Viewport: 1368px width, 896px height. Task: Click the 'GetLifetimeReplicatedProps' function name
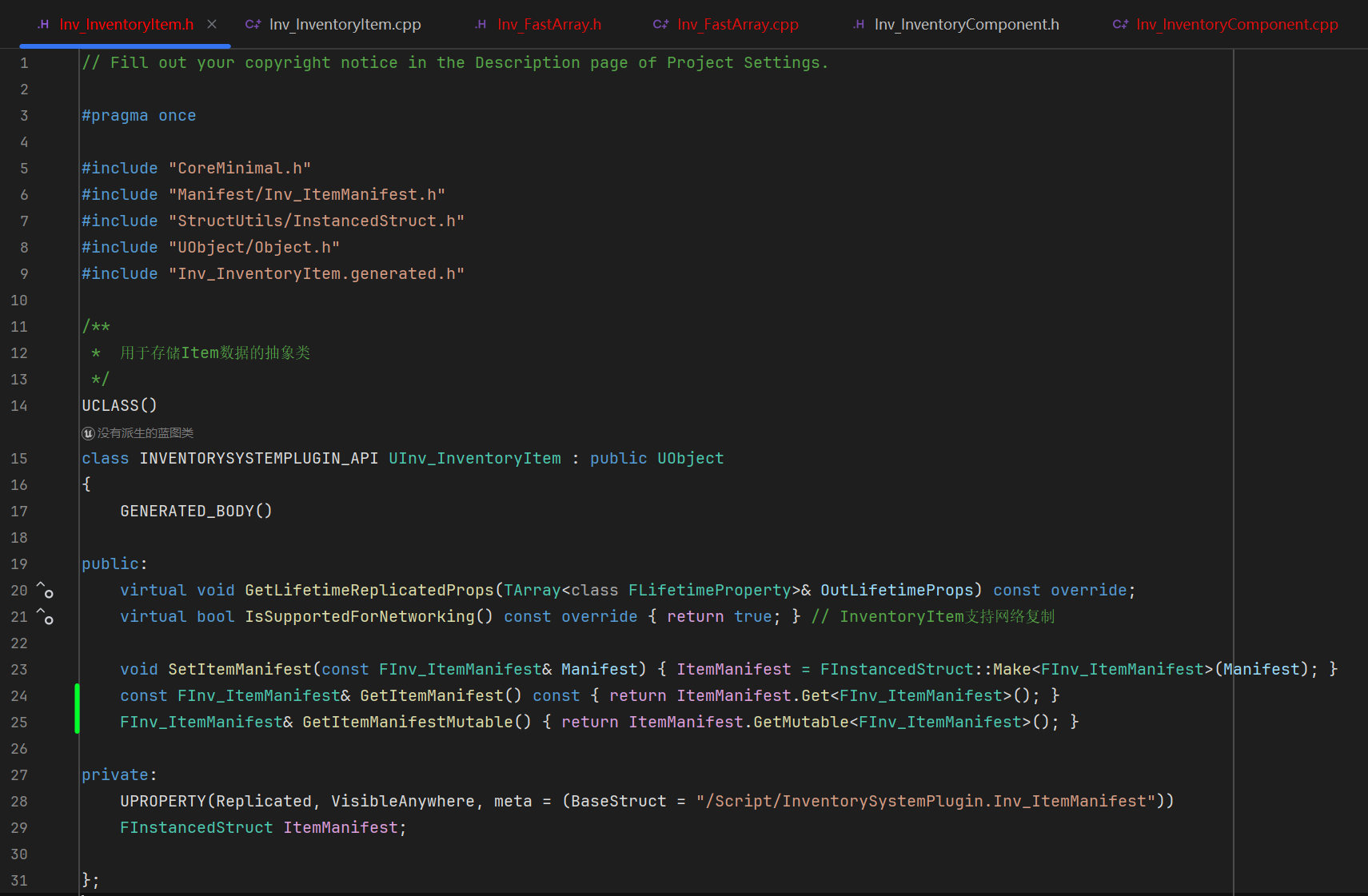click(x=369, y=591)
